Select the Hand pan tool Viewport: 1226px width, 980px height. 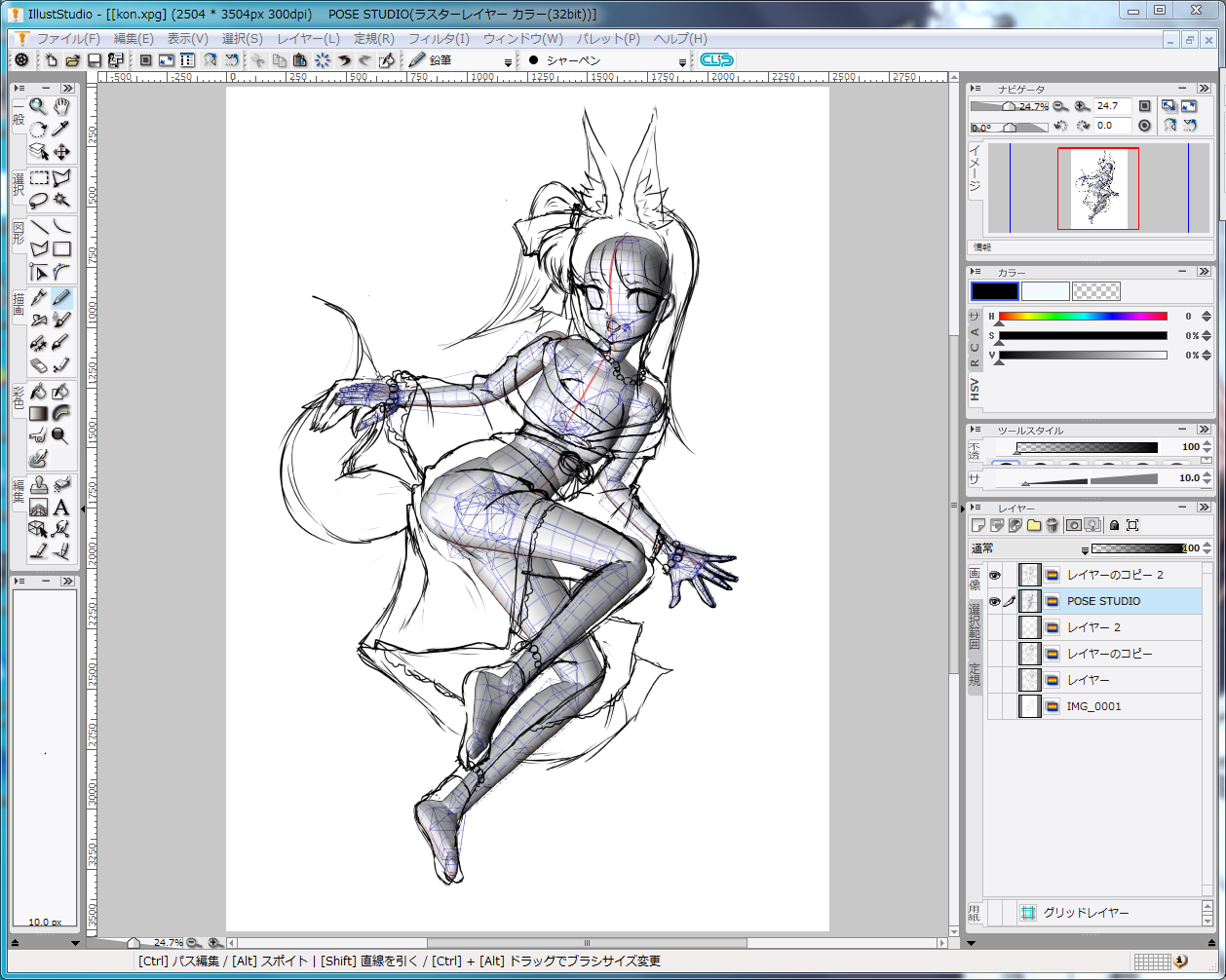tap(61, 105)
